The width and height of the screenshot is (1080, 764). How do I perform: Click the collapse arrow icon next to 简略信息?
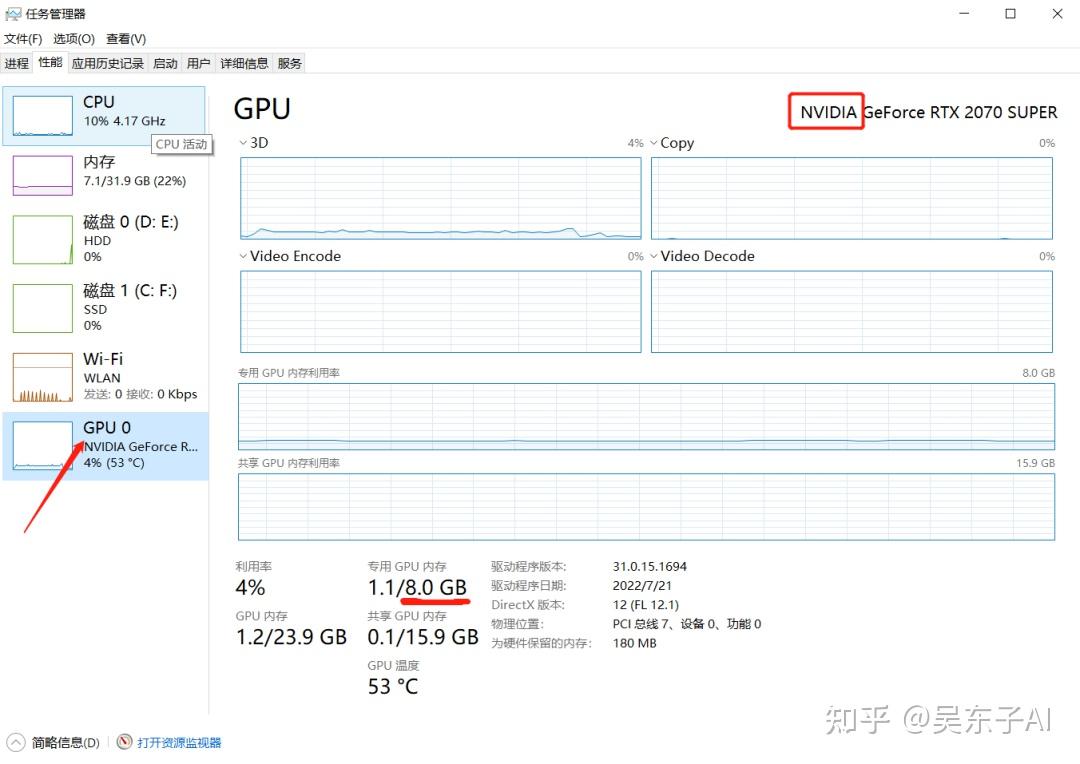[16, 743]
